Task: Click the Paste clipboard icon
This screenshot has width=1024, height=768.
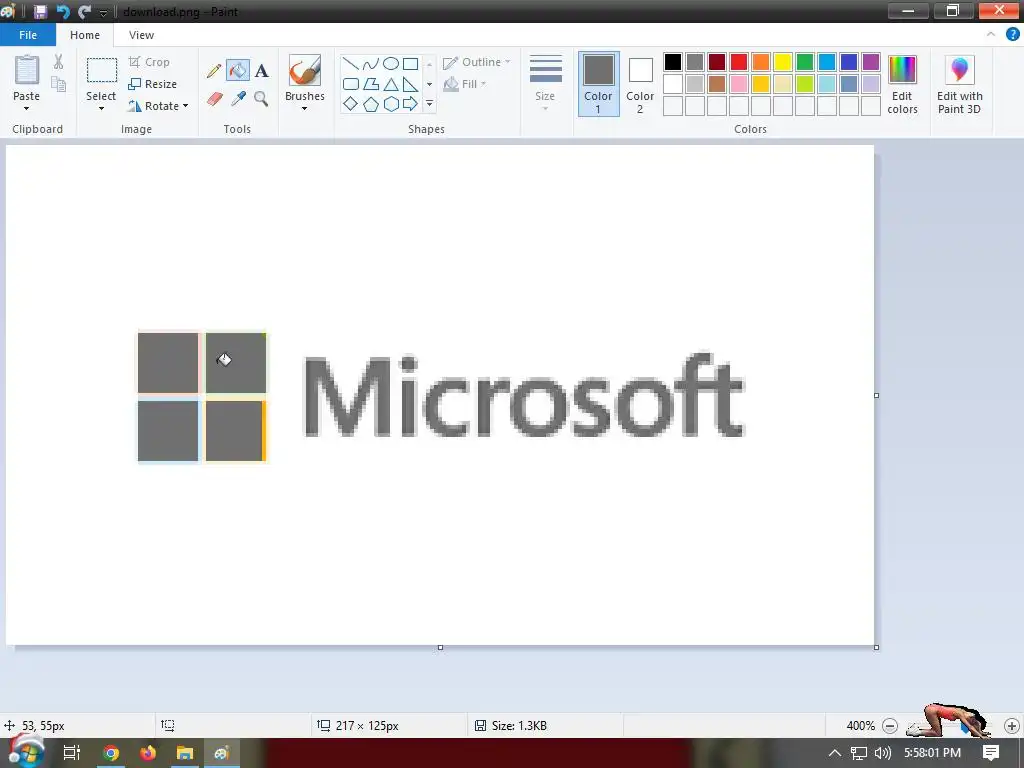Action: (x=27, y=70)
